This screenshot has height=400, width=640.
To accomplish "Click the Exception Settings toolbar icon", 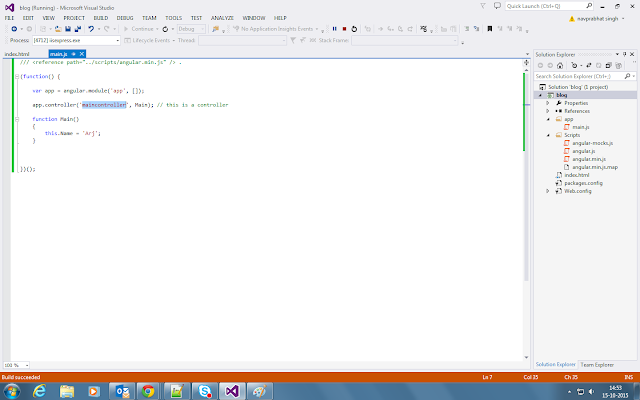I will [x=424, y=29].
